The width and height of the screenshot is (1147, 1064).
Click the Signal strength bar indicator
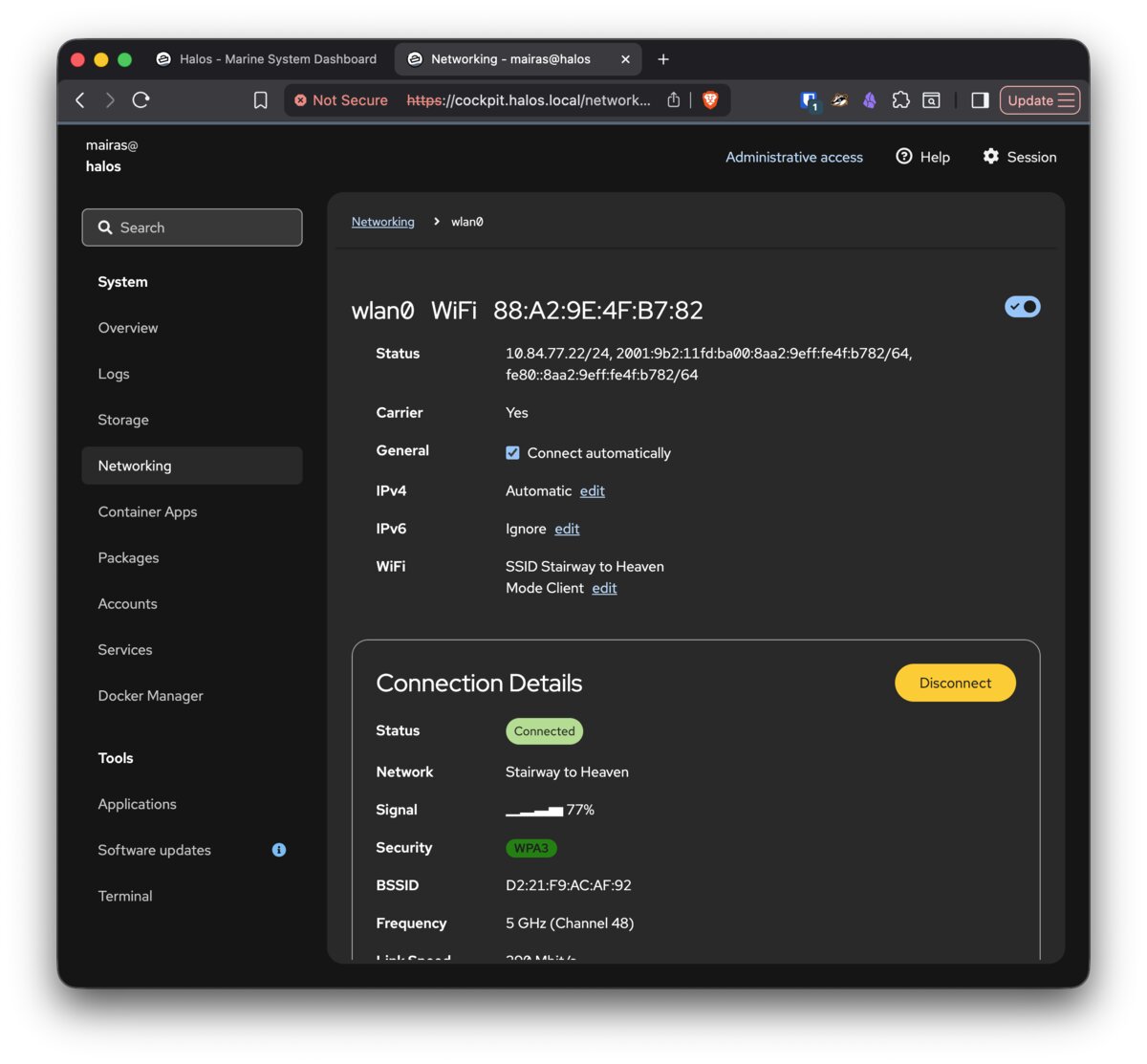pyautogui.click(x=533, y=810)
